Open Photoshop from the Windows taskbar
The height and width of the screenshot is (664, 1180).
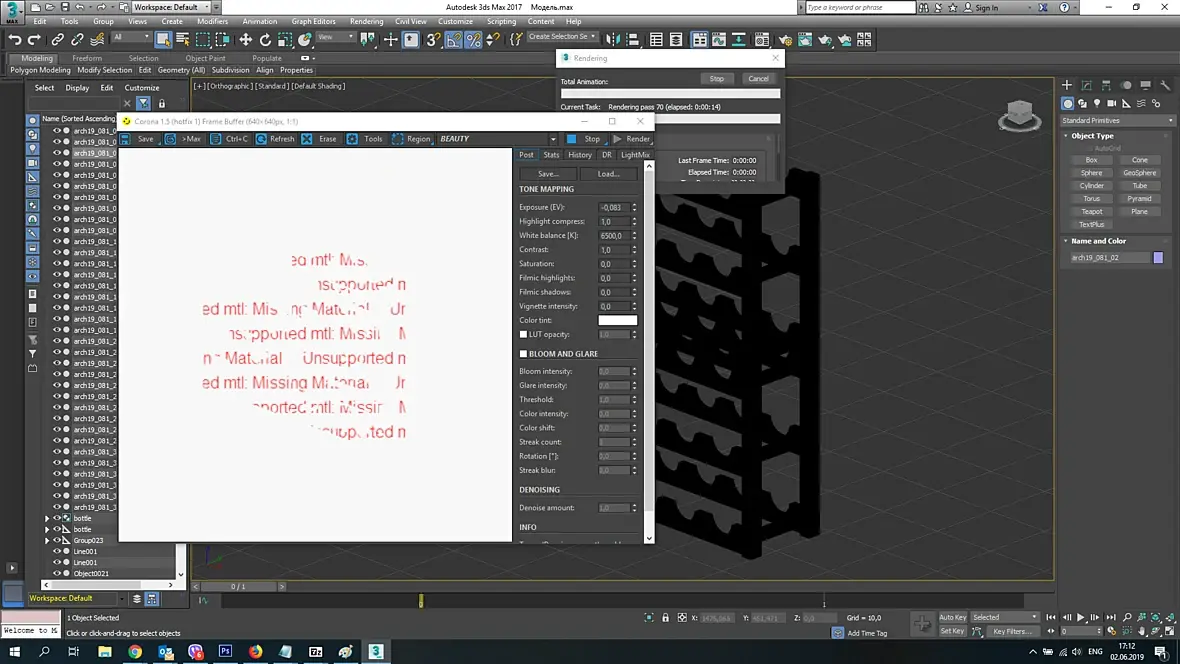tap(225, 651)
